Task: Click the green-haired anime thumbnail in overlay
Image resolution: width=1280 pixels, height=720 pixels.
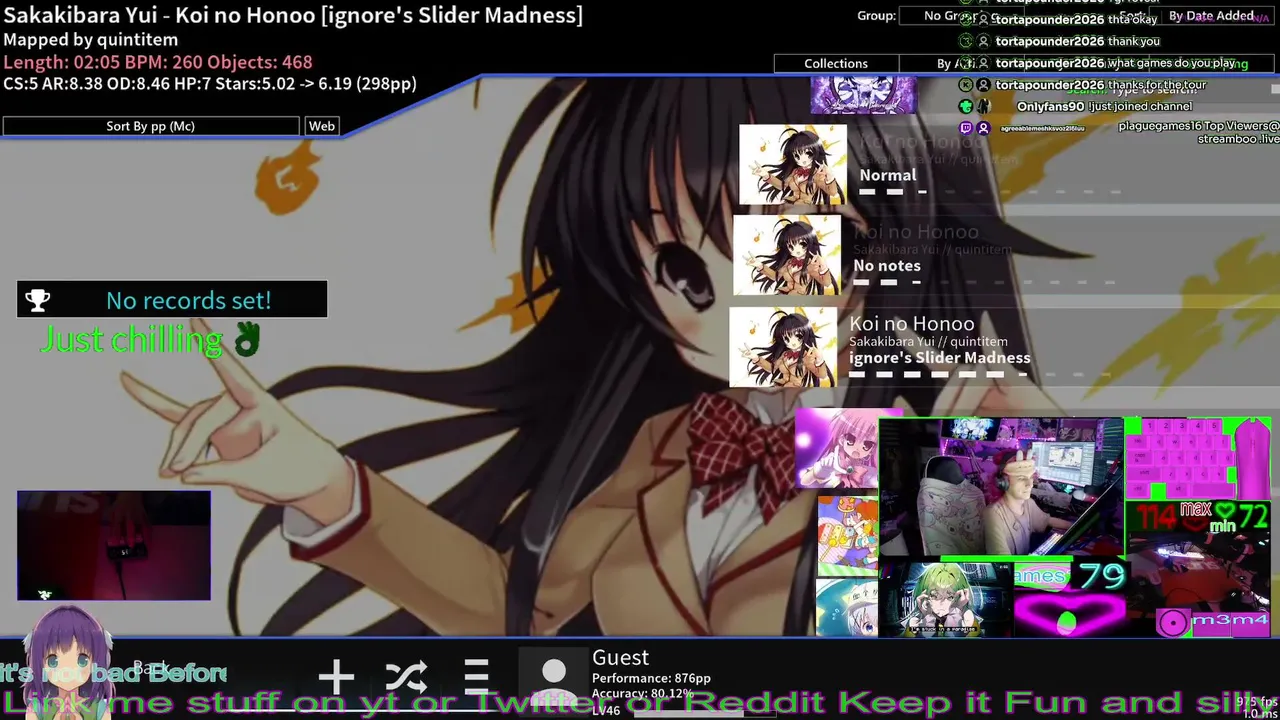Action: click(945, 599)
